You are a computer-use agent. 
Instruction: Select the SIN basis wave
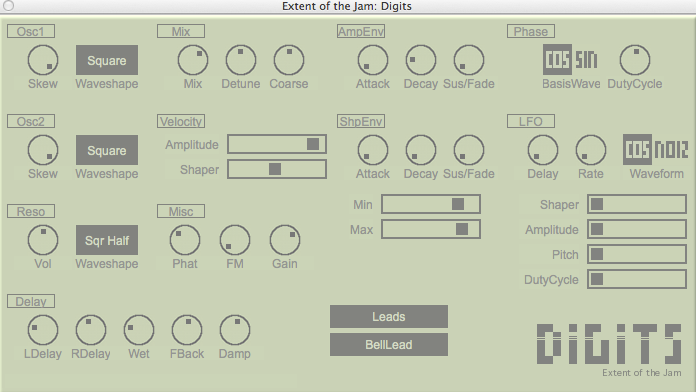586,59
